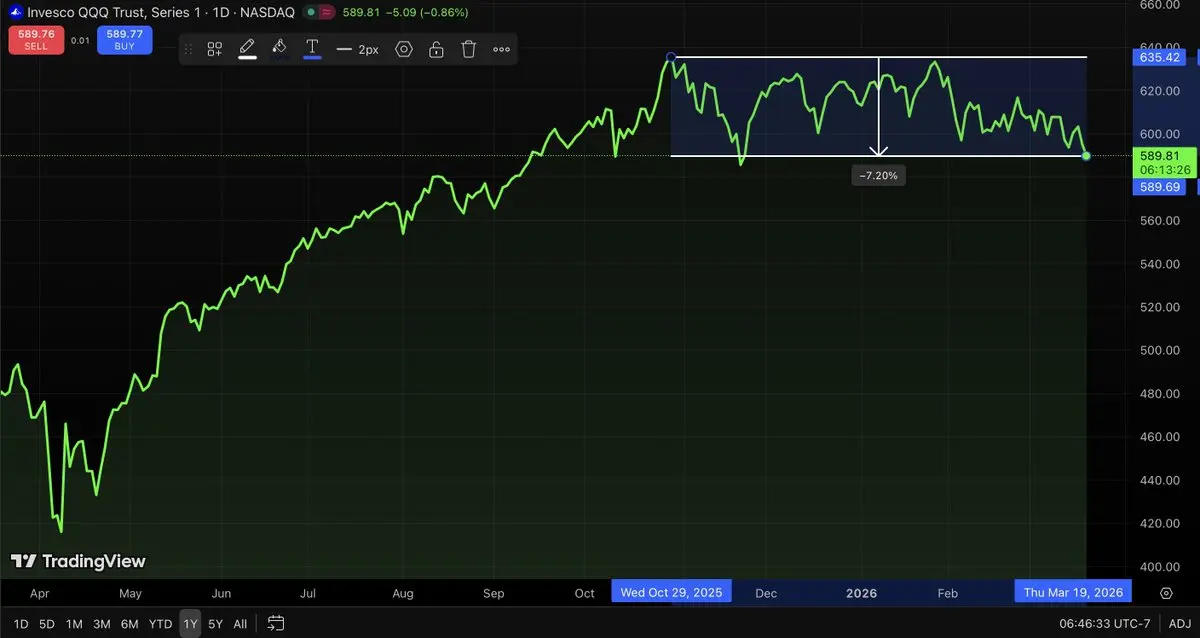Open the drawing settings hexagon icon
Image resolution: width=1200 pixels, height=638 pixels.
click(404, 49)
